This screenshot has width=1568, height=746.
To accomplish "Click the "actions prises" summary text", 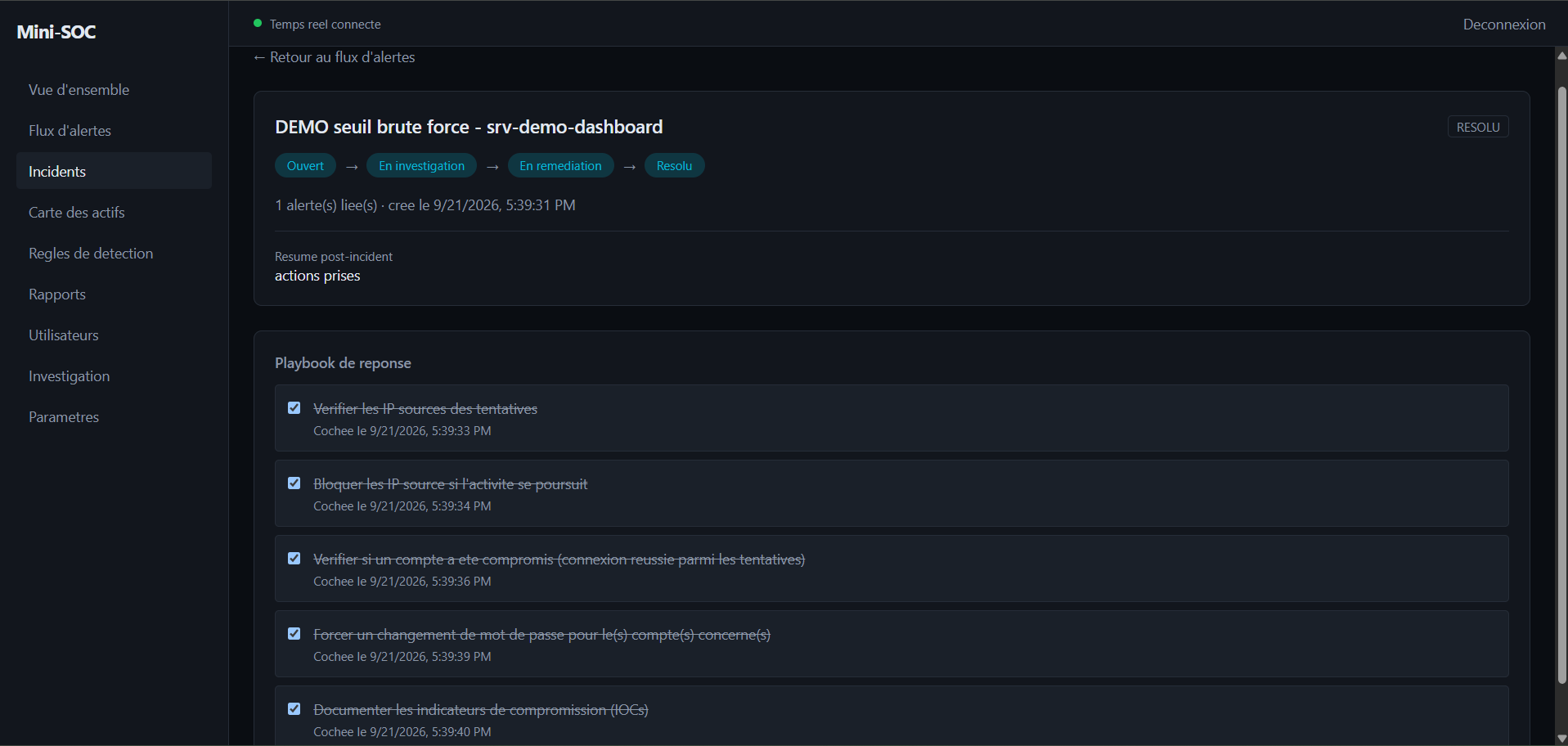I will coord(317,276).
